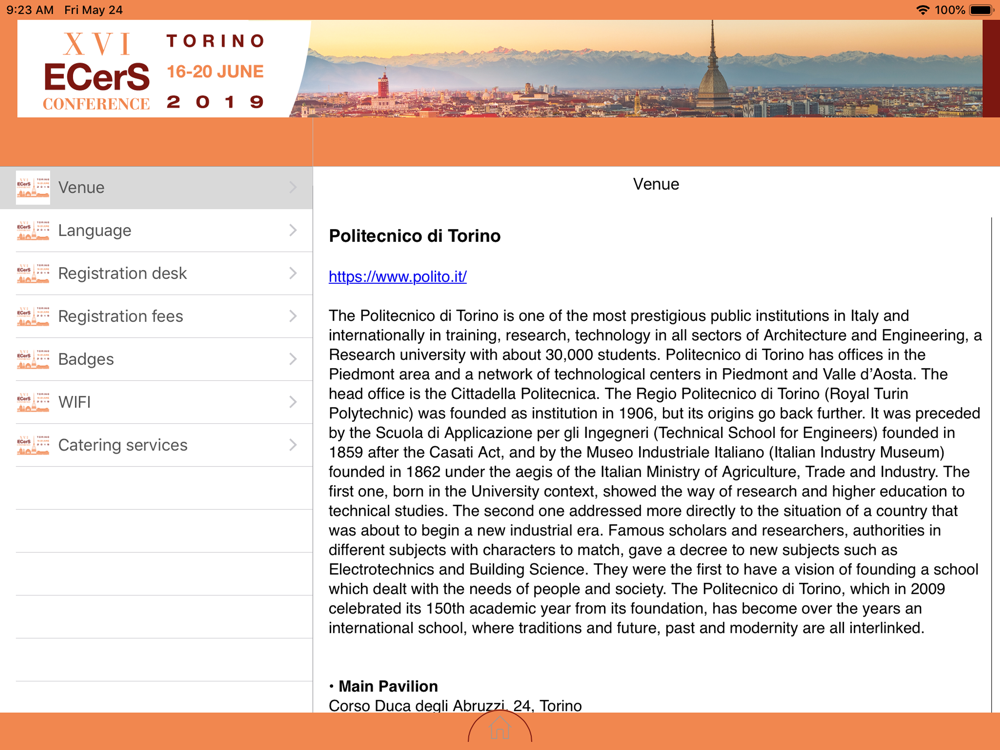The height and width of the screenshot is (750, 1000).
Task: Open the https://www.polito.it/ link
Action: tap(397, 277)
